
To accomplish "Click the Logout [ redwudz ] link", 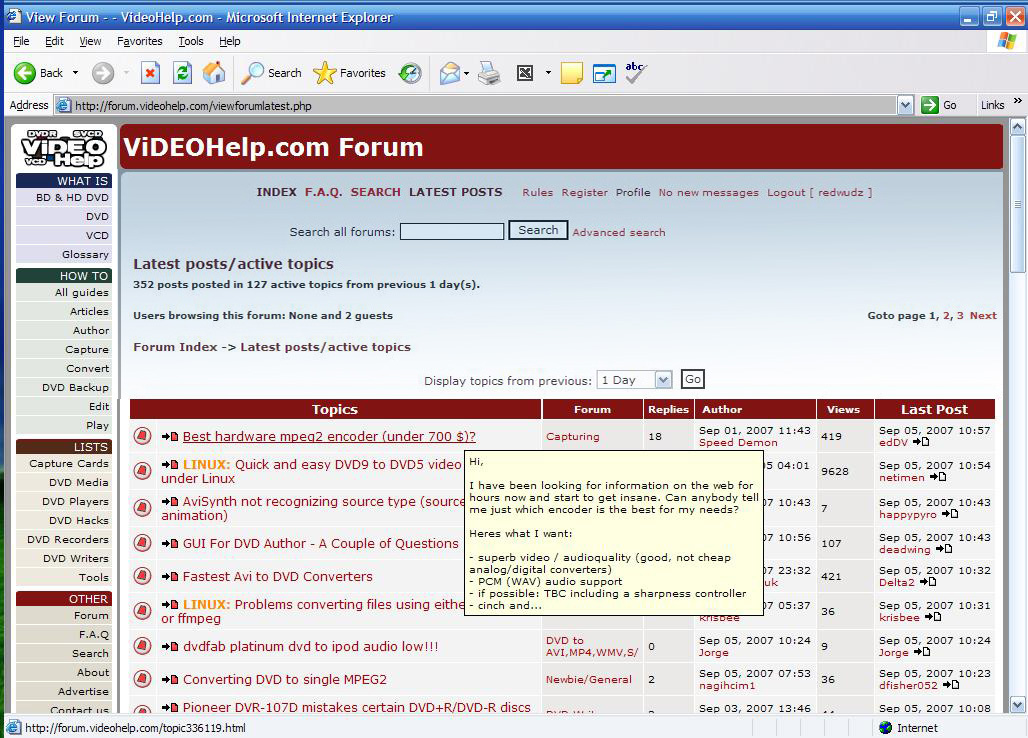I will (x=820, y=193).
